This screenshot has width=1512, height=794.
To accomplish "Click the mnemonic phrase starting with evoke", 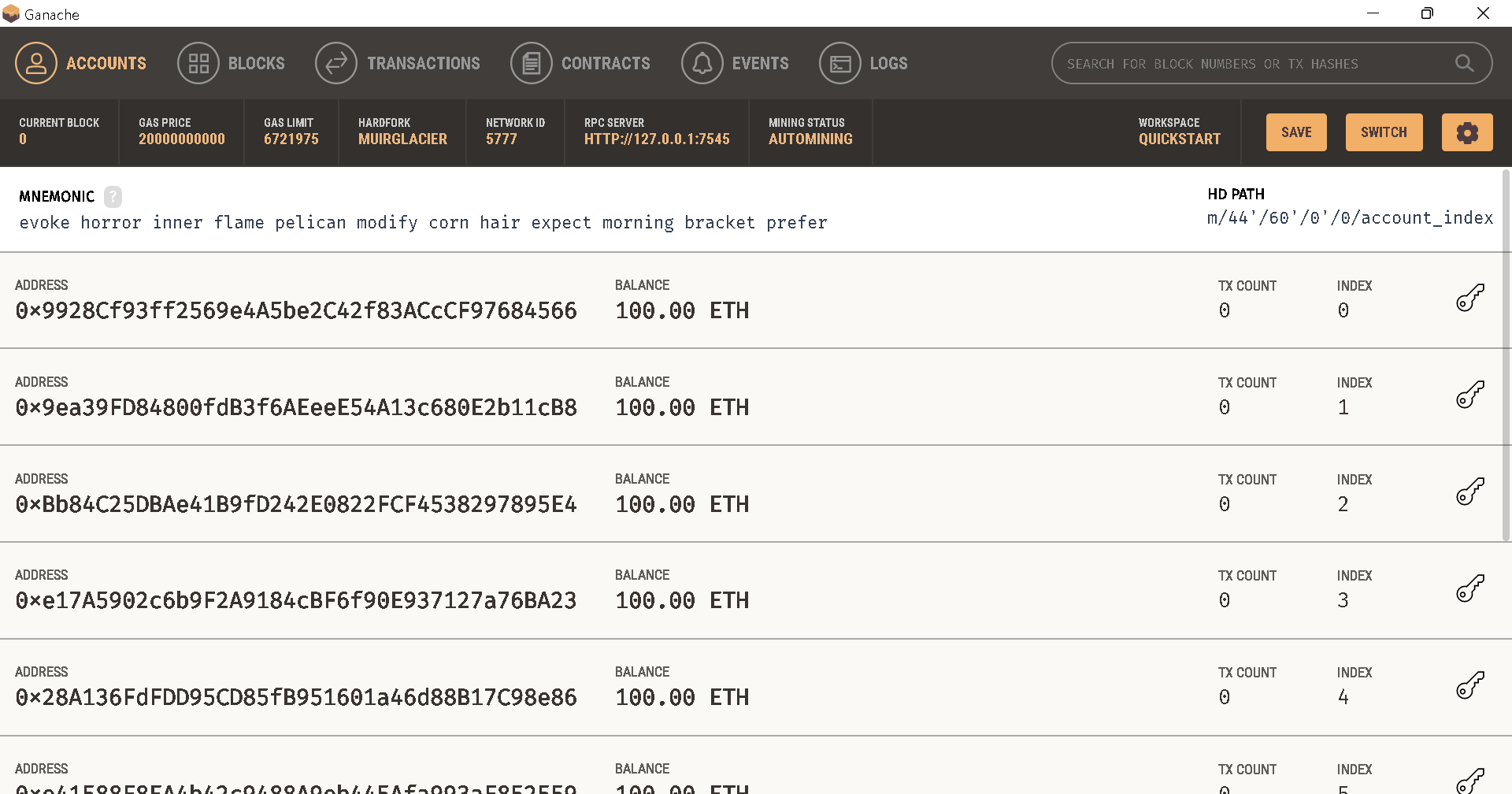I will (424, 223).
